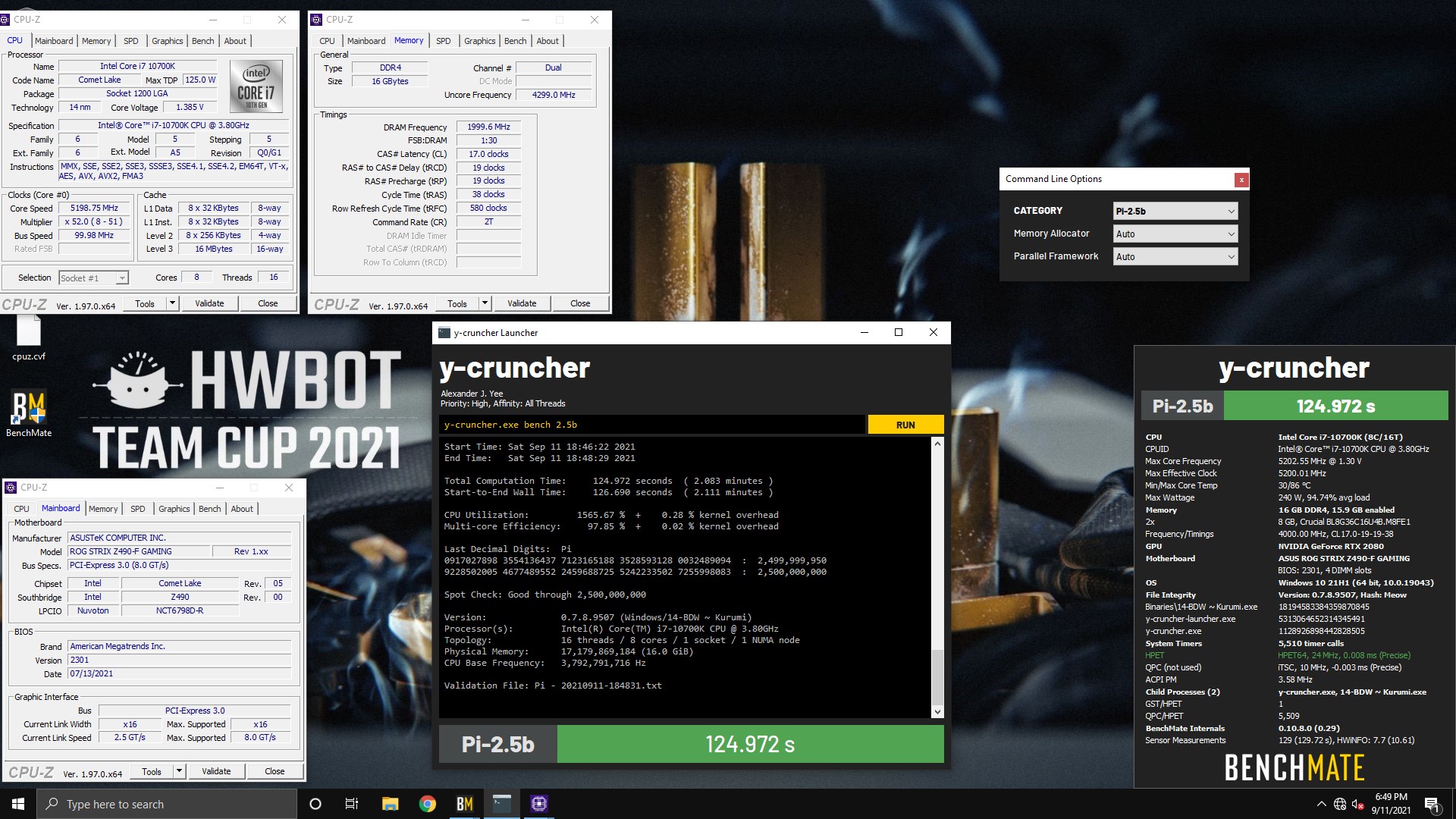This screenshot has width=1456, height=819.
Task: Click the taskbar clock showing 6:49 PM
Action: pyautogui.click(x=1391, y=804)
